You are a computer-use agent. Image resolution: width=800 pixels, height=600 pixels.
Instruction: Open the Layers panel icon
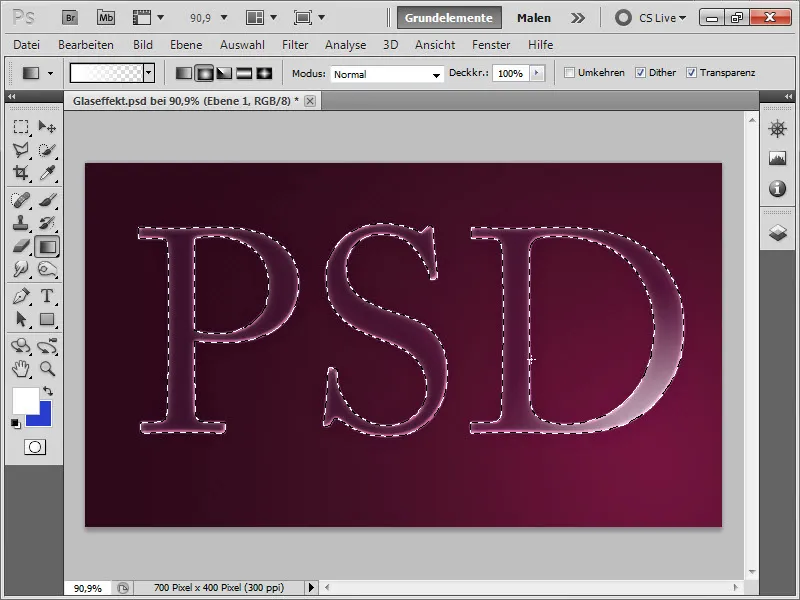point(777,233)
